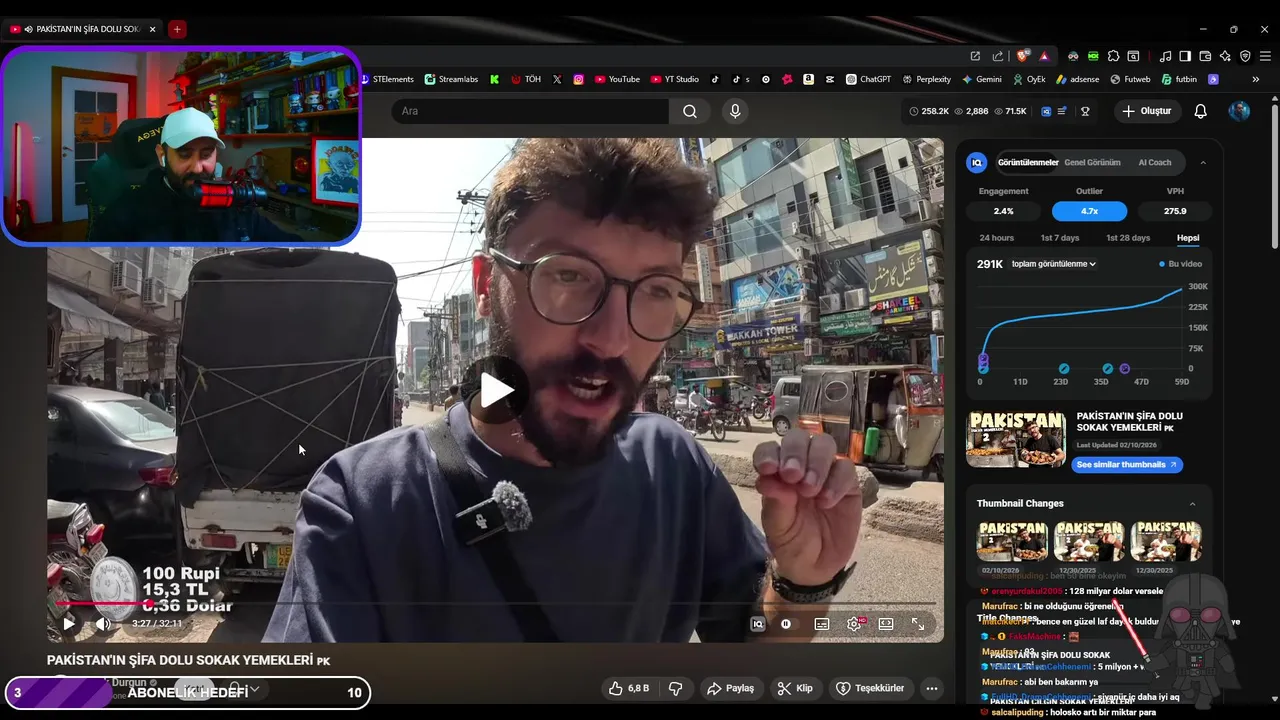The image size is (1280, 720).
Task: Open vidIQ icon in player controls
Action: tap(758, 624)
